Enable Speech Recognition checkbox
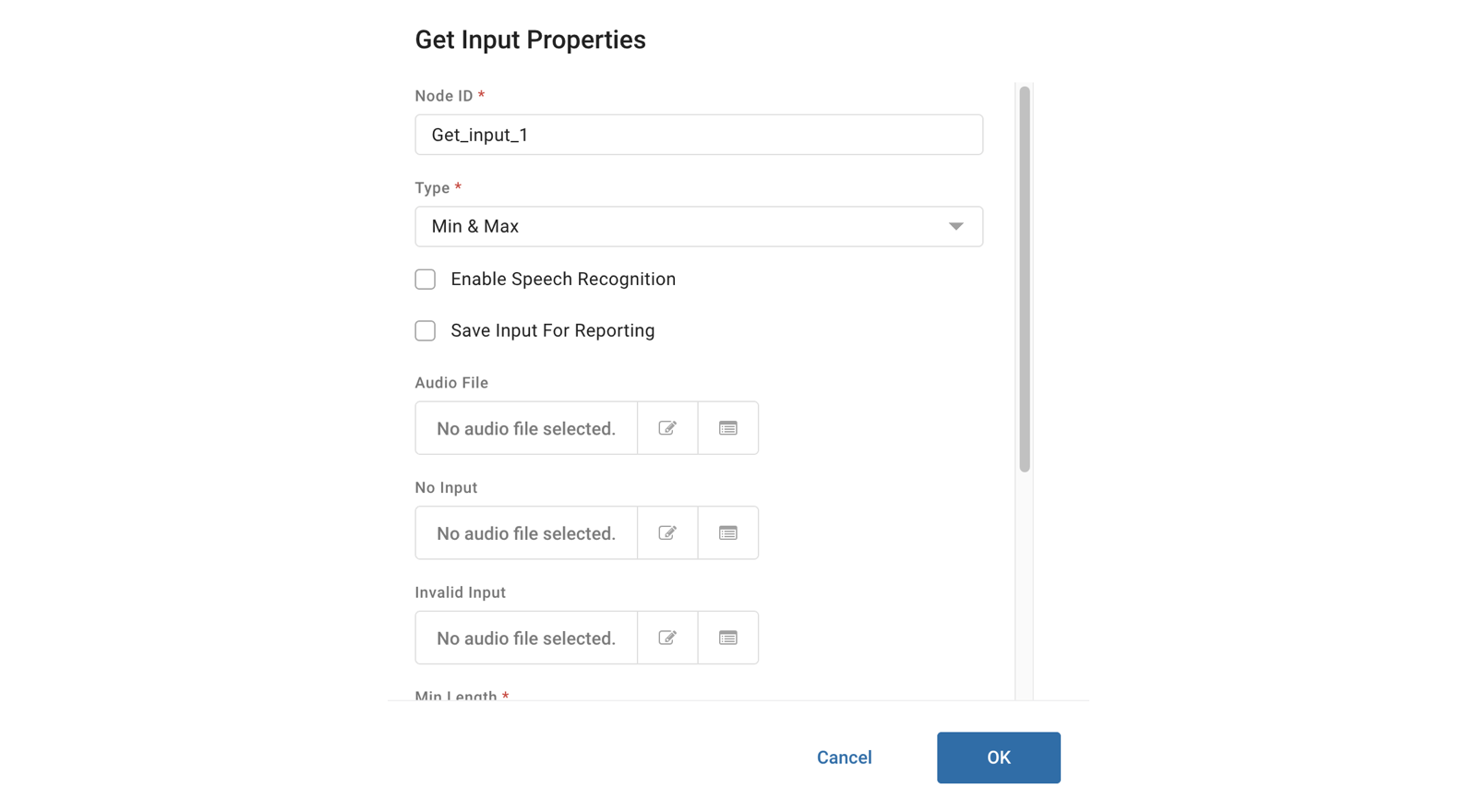This screenshot has height=812, width=1477. (x=426, y=280)
